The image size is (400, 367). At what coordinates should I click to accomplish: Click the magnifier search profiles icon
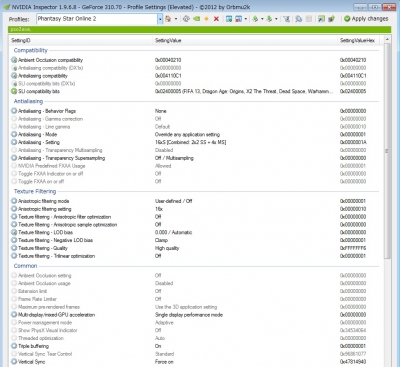click(299, 19)
